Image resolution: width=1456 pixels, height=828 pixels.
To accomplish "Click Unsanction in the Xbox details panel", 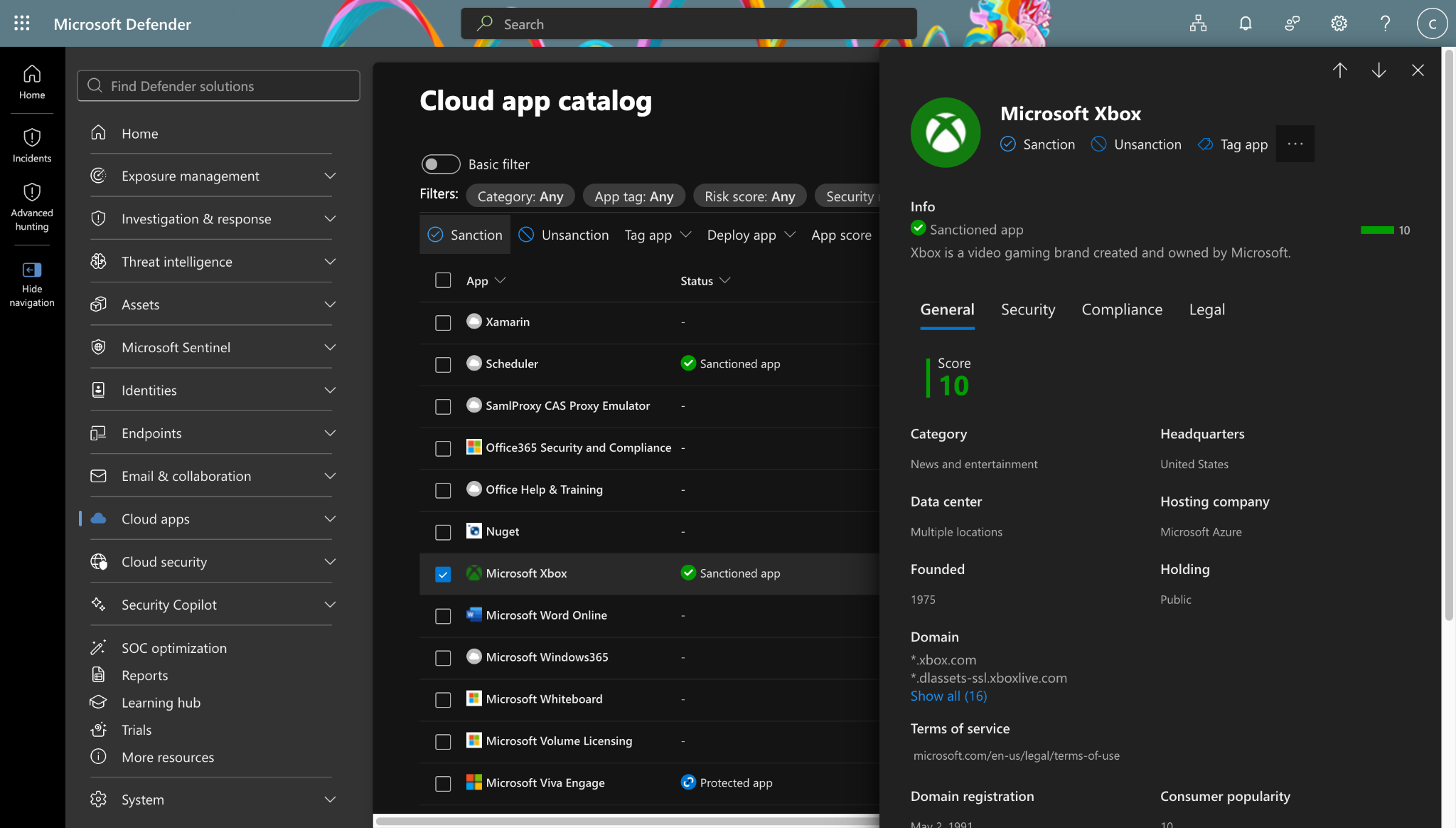I will (1136, 144).
